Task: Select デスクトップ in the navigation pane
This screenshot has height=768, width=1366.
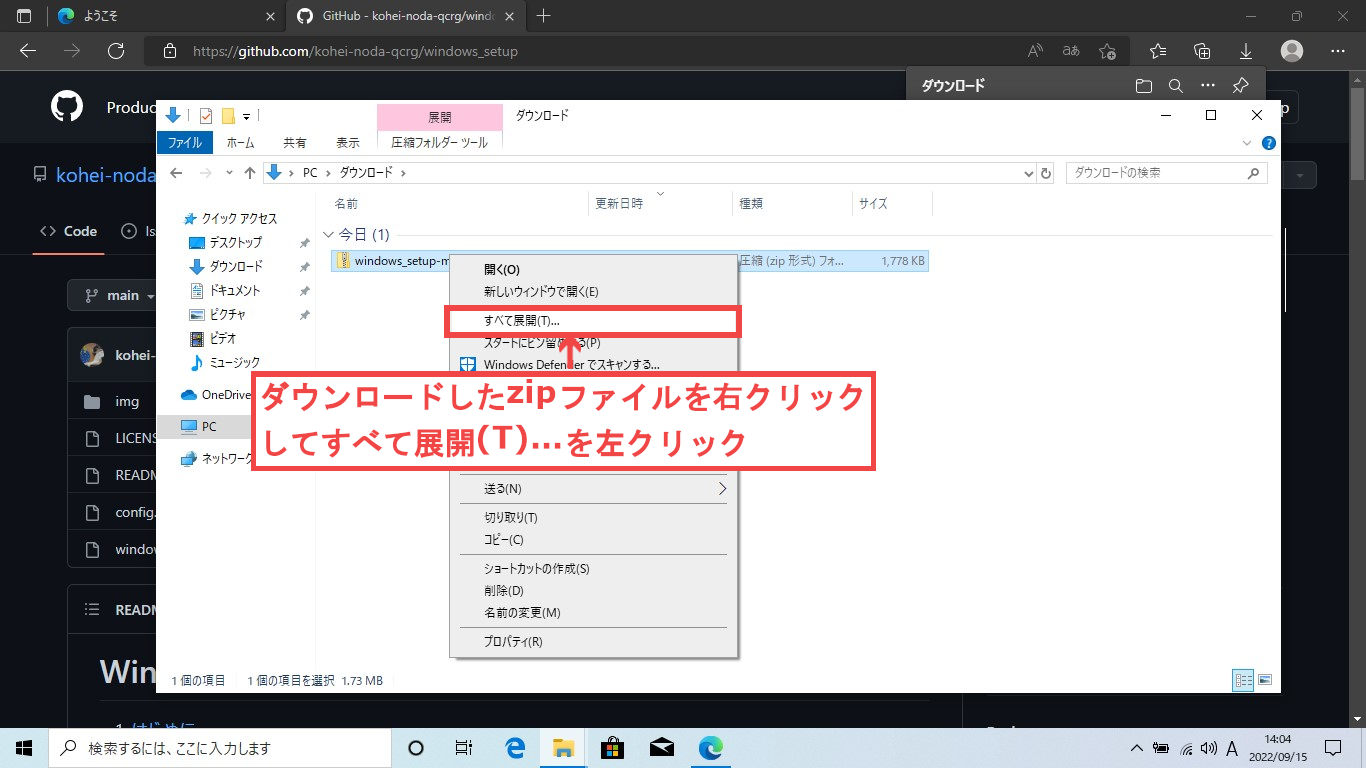Action: [236, 243]
